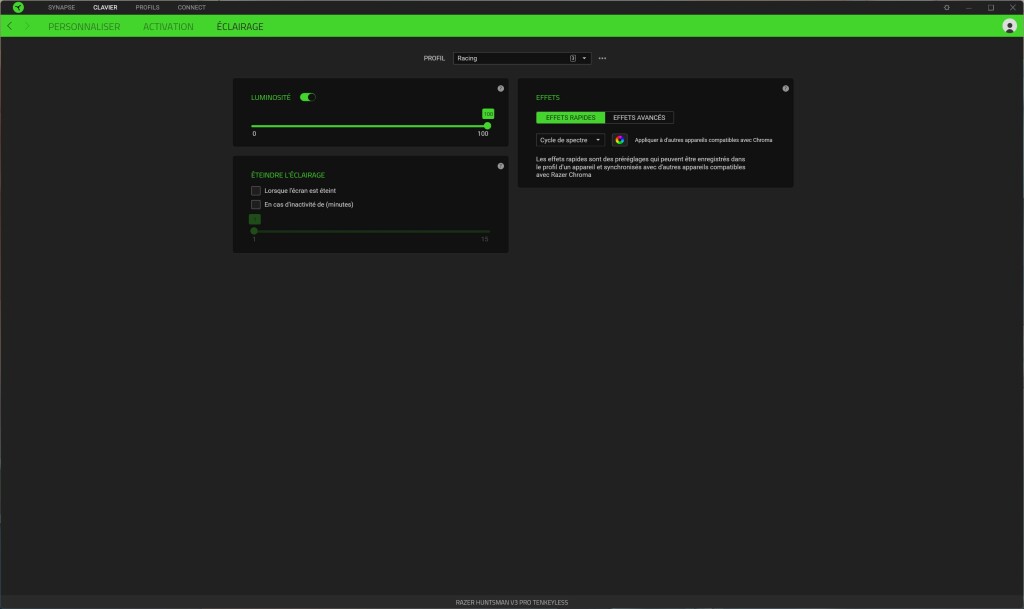Switch to the Personnaliser tab
This screenshot has height=609, width=1024.
tap(84, 27)
